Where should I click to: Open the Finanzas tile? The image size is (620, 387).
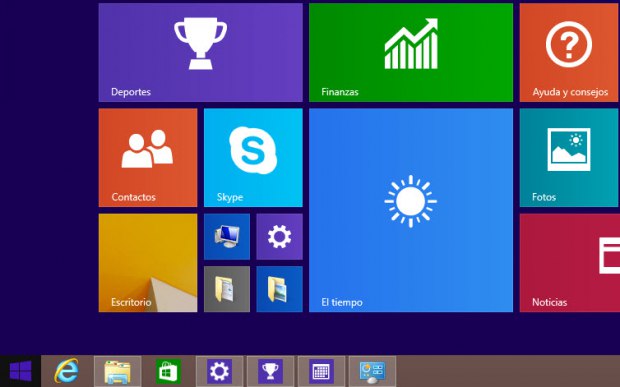coord(411,53)
